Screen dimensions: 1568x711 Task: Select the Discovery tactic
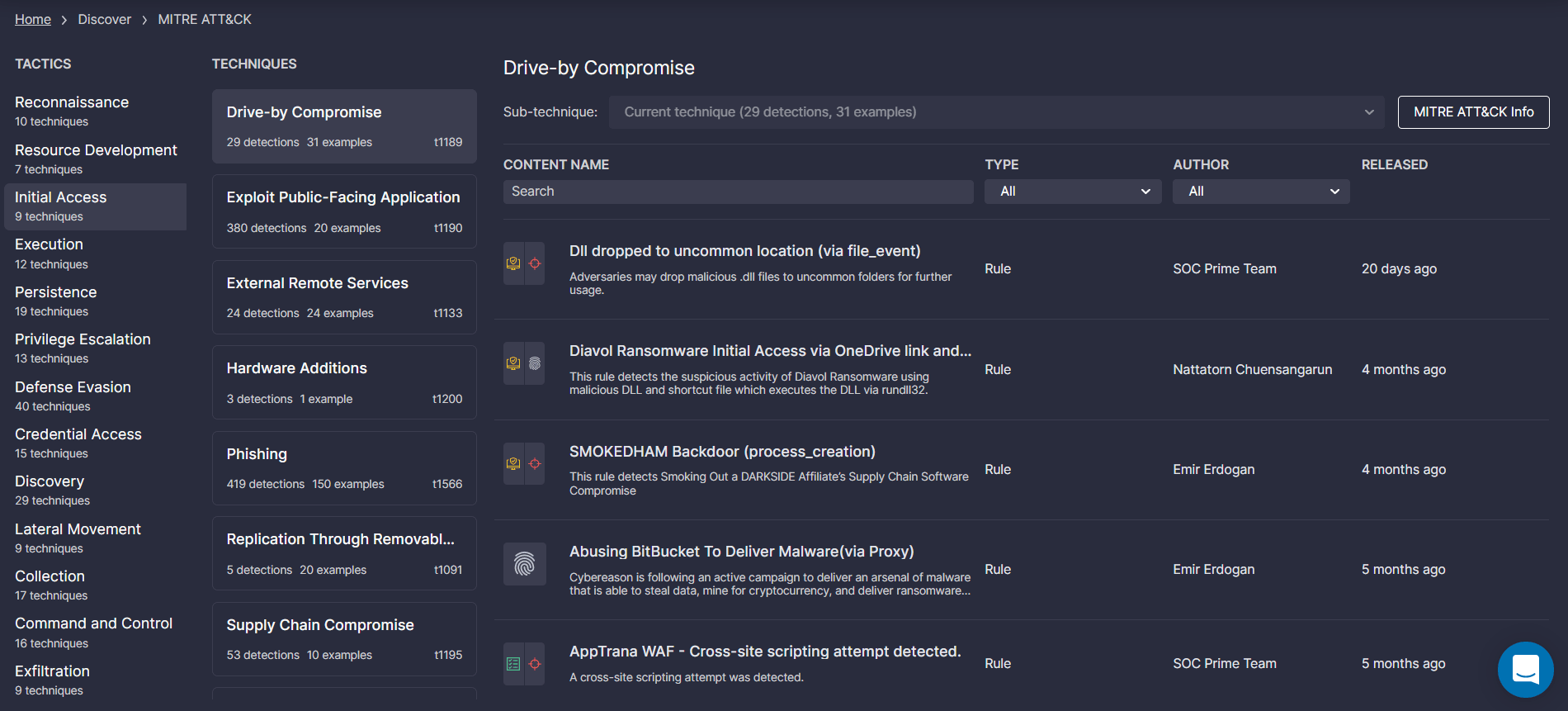(x=95, y=490)
